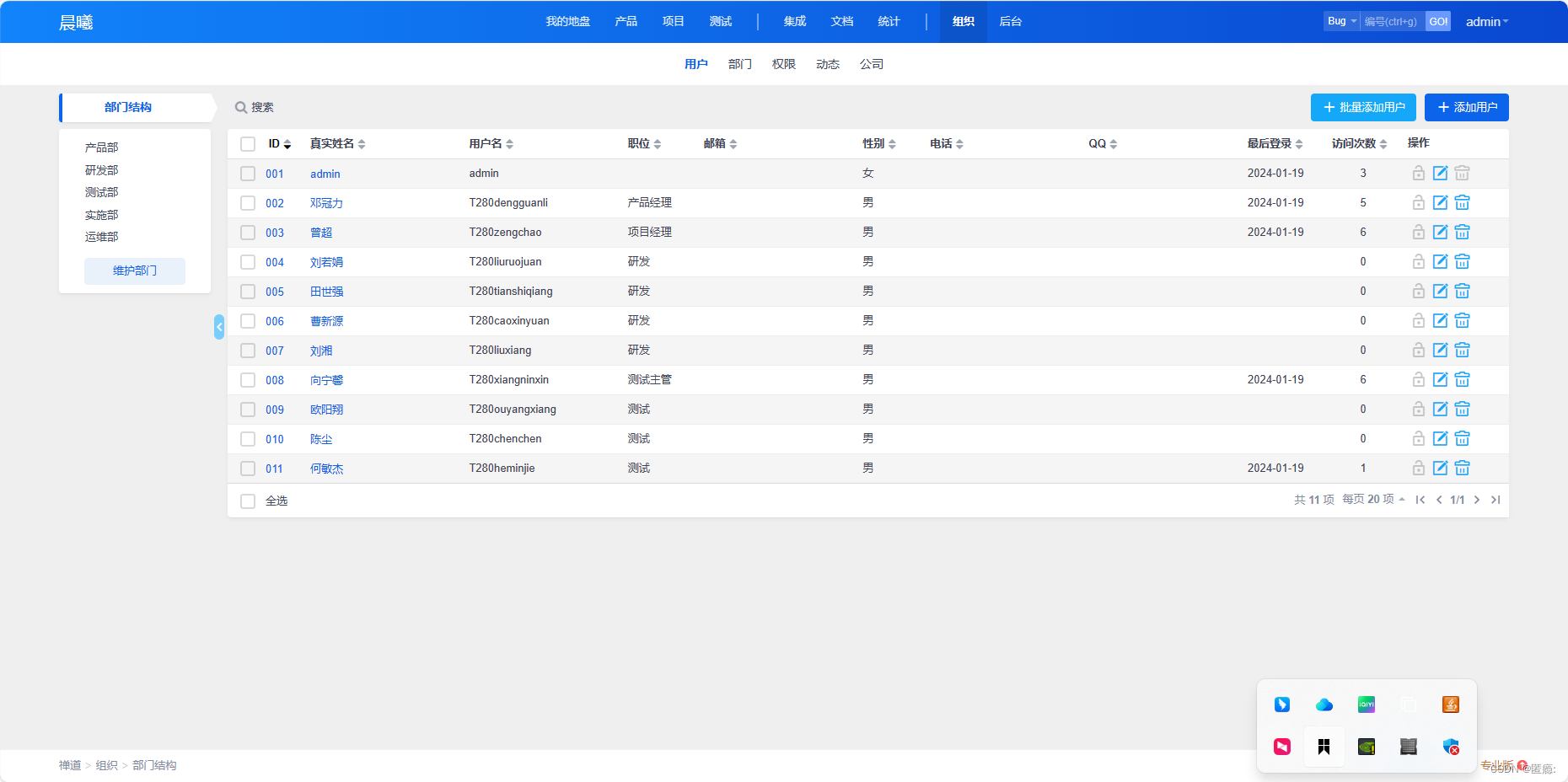
Task: Open 组织 breadcrumb link
Action: click(107, 765)
